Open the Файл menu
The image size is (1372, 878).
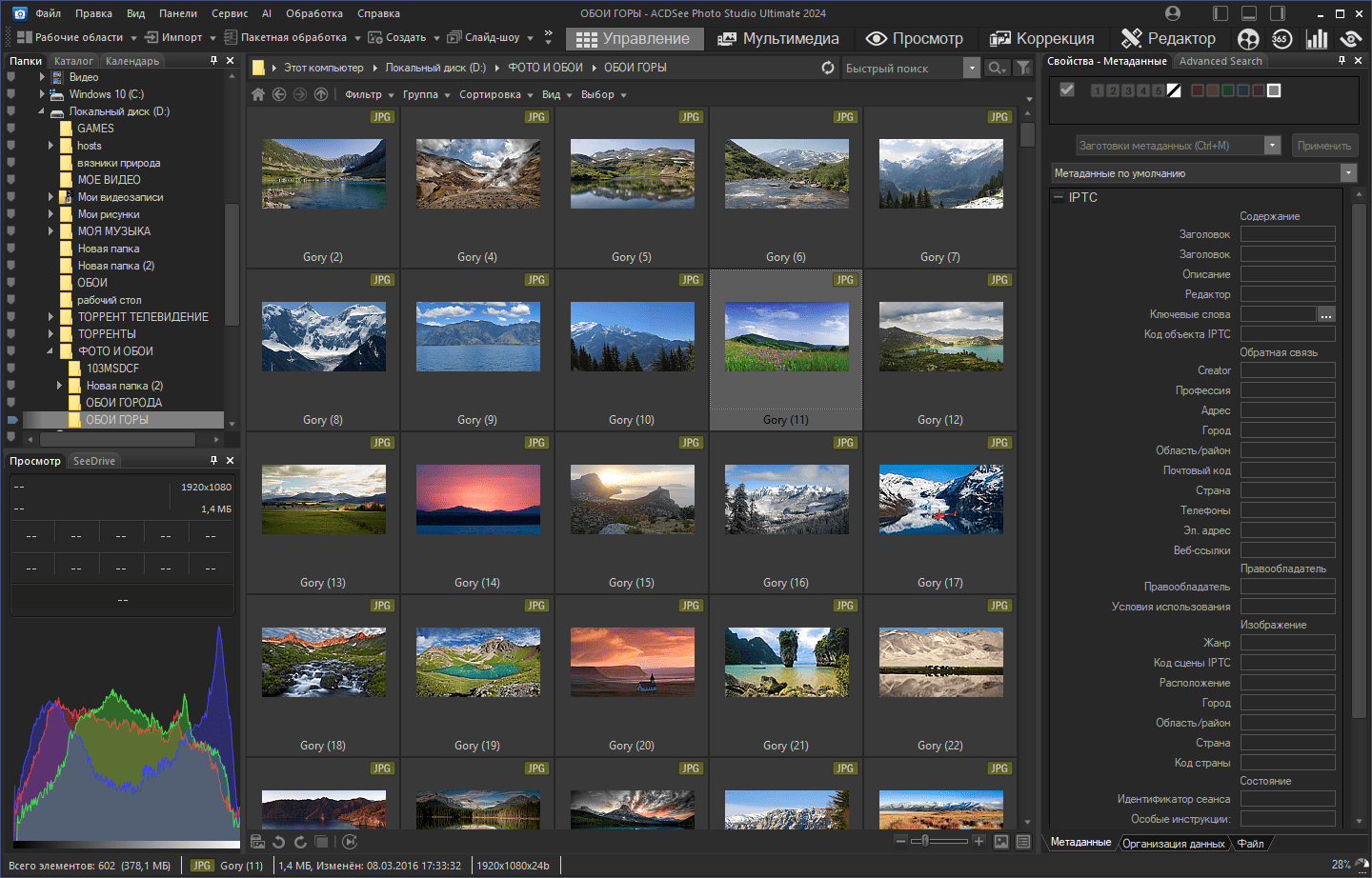[48, 13]
